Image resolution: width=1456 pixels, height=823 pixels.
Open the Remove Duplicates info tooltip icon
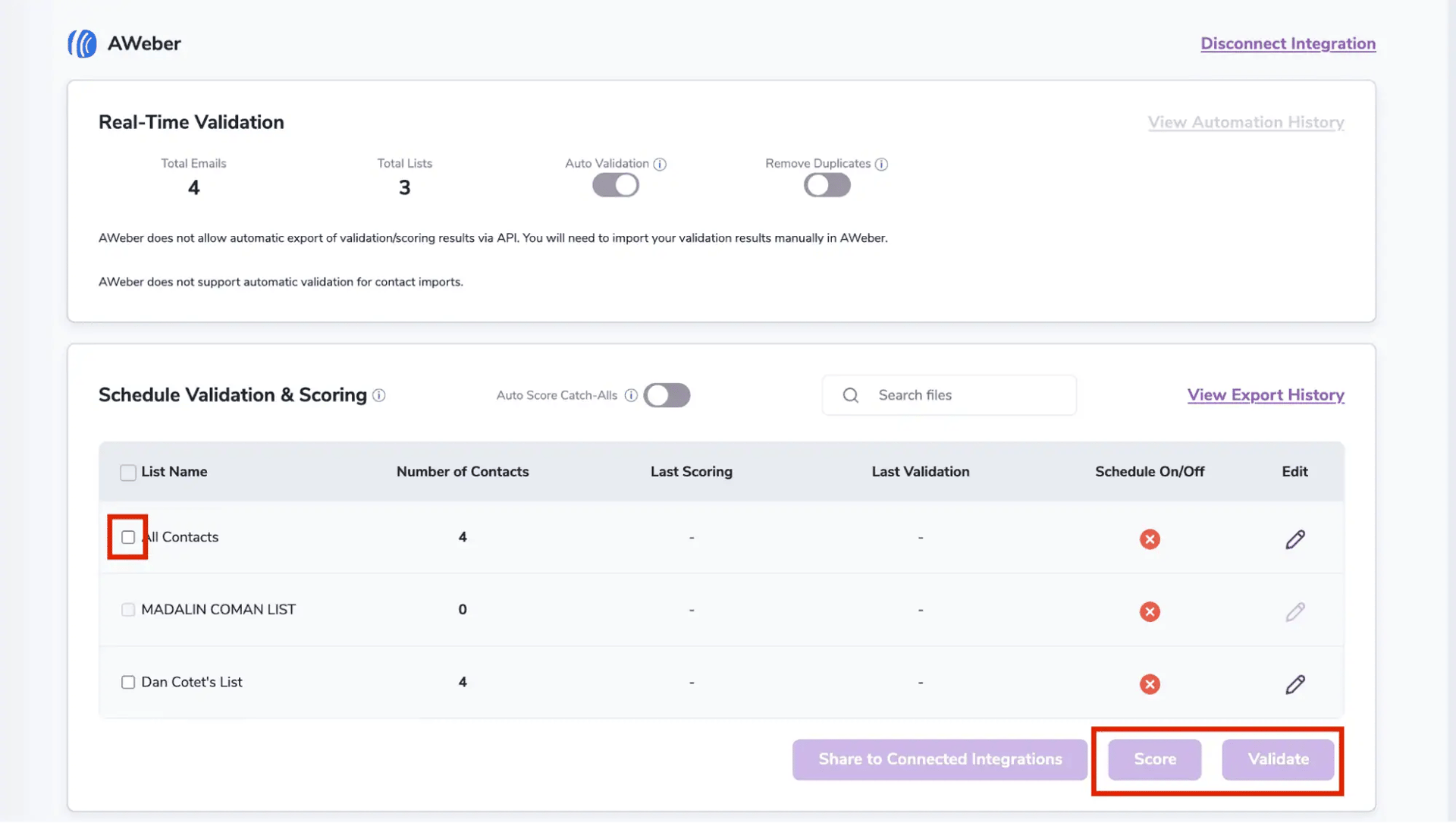pos(881,163)
